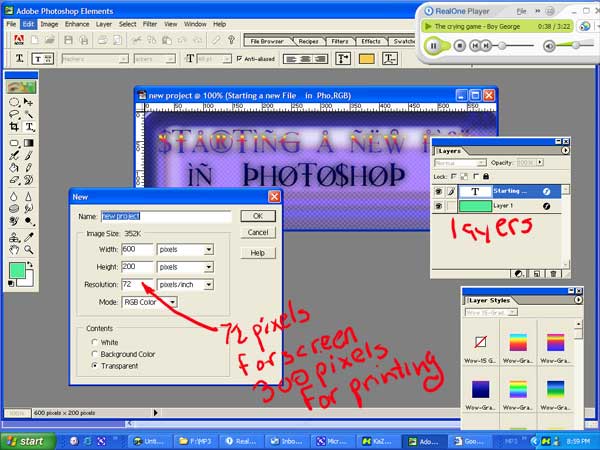The height and width of the screenshot is (450, 600).
Task: Click OK in the New dialog
Action: click(x=257, y=215)
